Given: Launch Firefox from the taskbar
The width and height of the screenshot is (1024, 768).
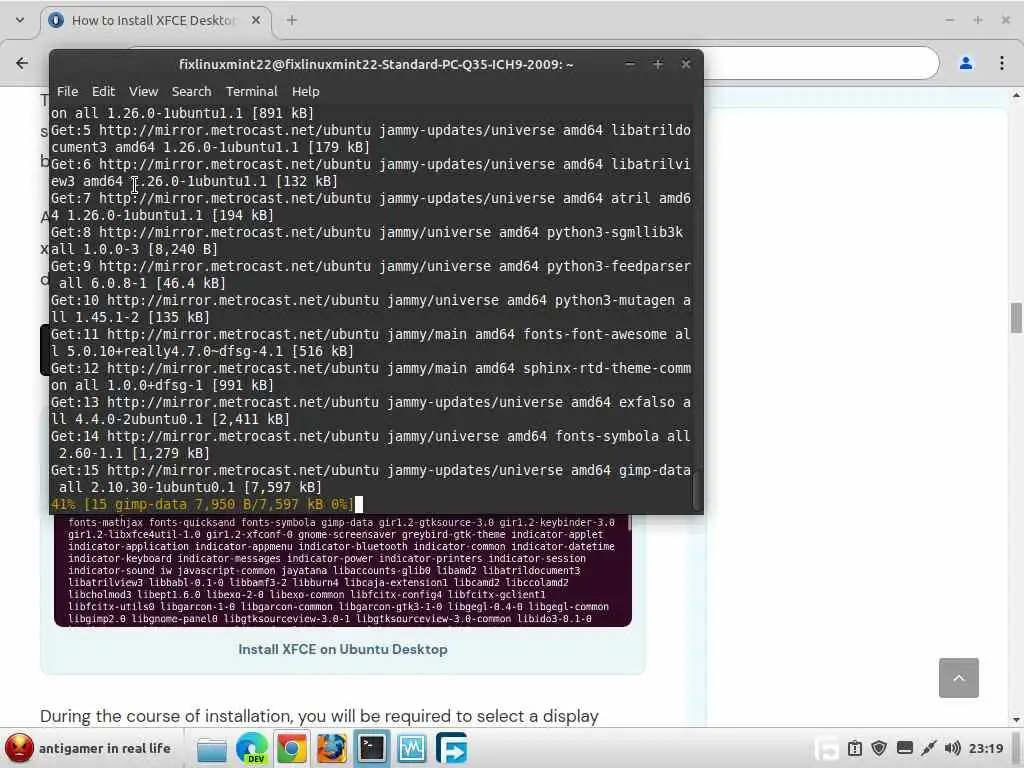Looking at the screenshot, I should click(332, 748).
